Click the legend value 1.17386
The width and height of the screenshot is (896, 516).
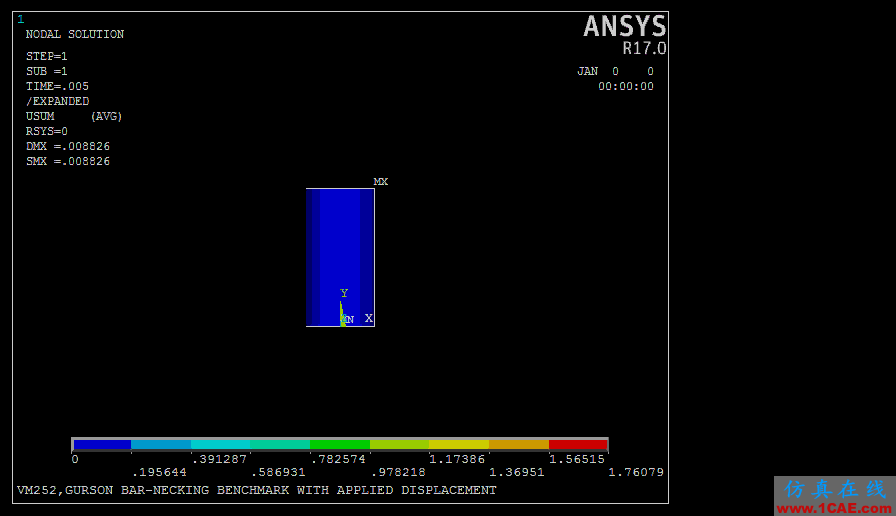(x=457, y=459)
